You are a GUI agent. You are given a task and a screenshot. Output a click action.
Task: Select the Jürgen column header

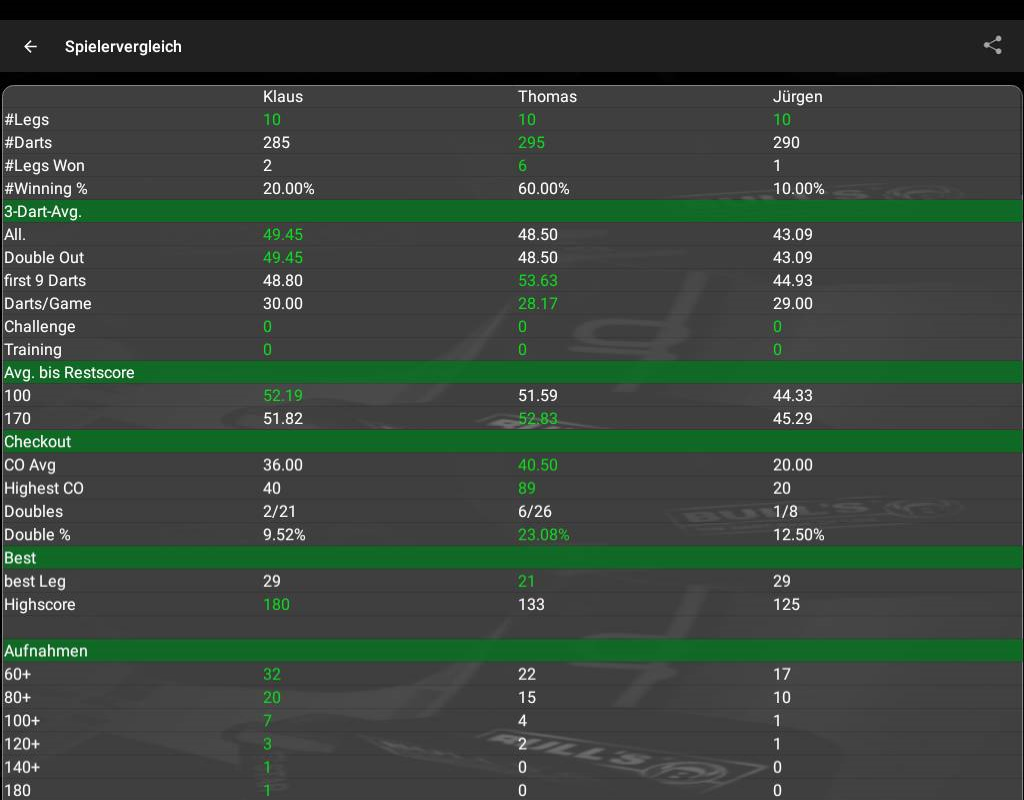797,97
